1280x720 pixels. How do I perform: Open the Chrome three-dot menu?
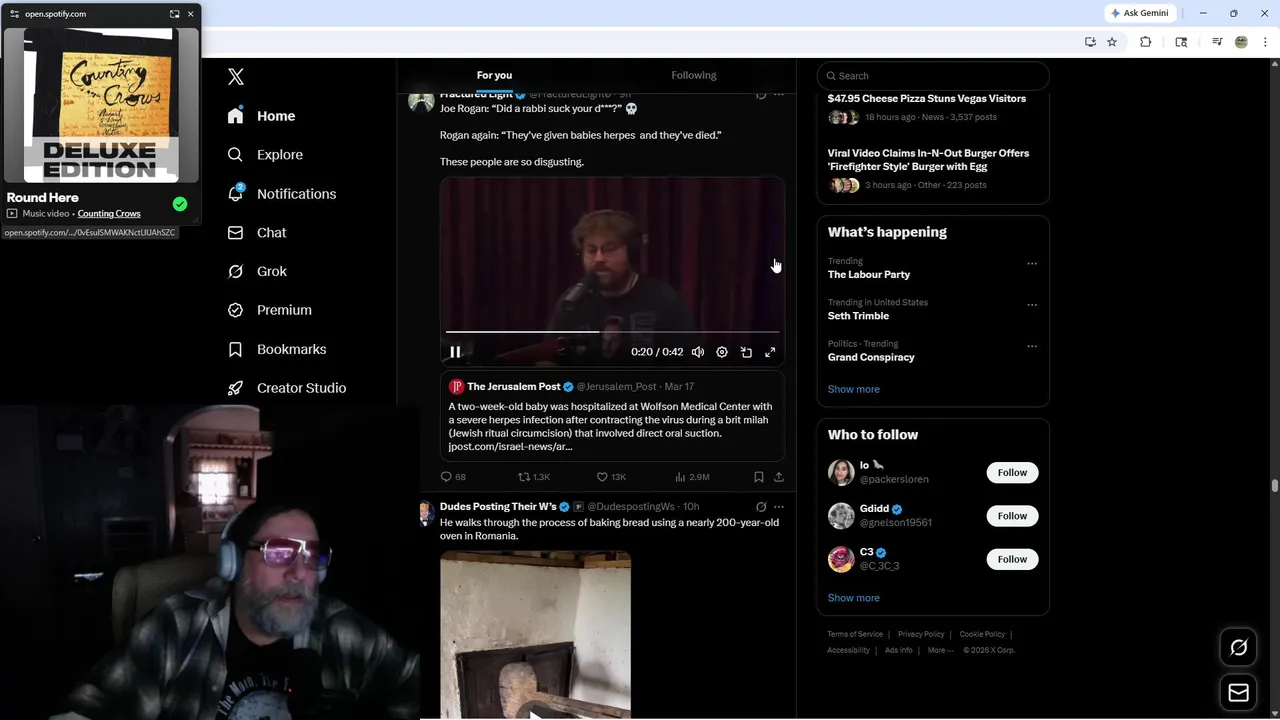pyautogui.click(x=1266, y=42)
